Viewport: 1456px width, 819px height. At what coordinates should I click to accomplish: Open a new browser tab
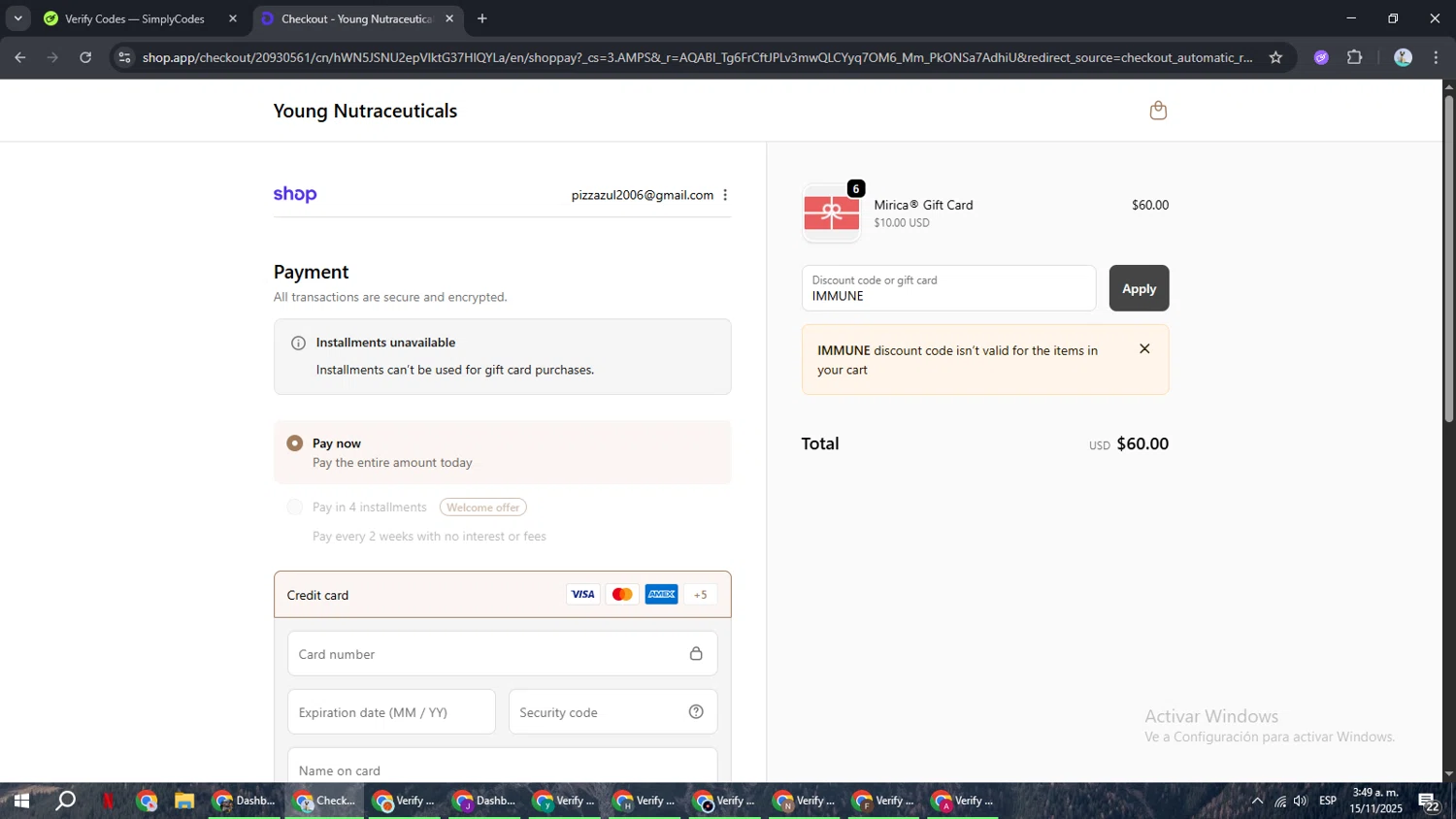482,18
